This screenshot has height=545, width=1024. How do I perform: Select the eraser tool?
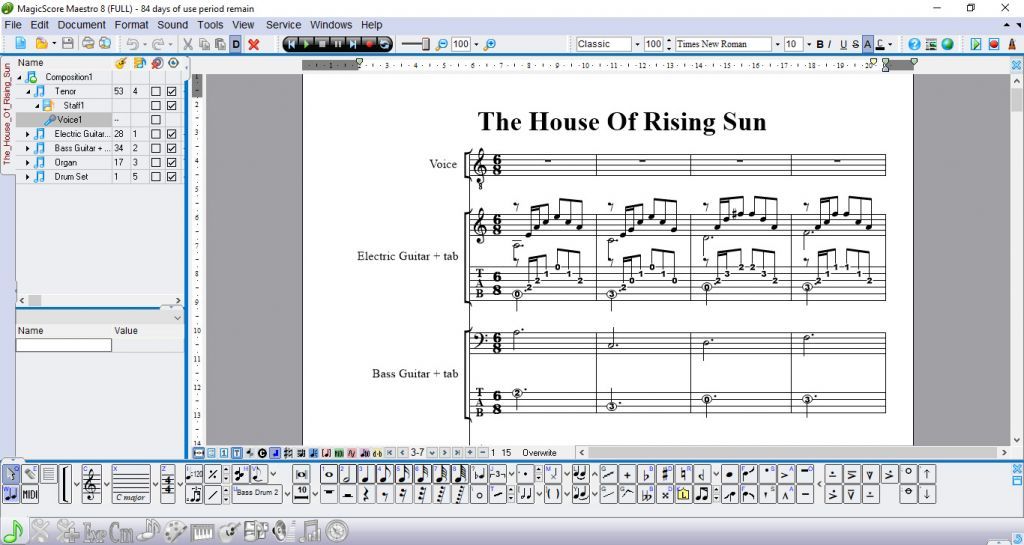click(30, 473)
